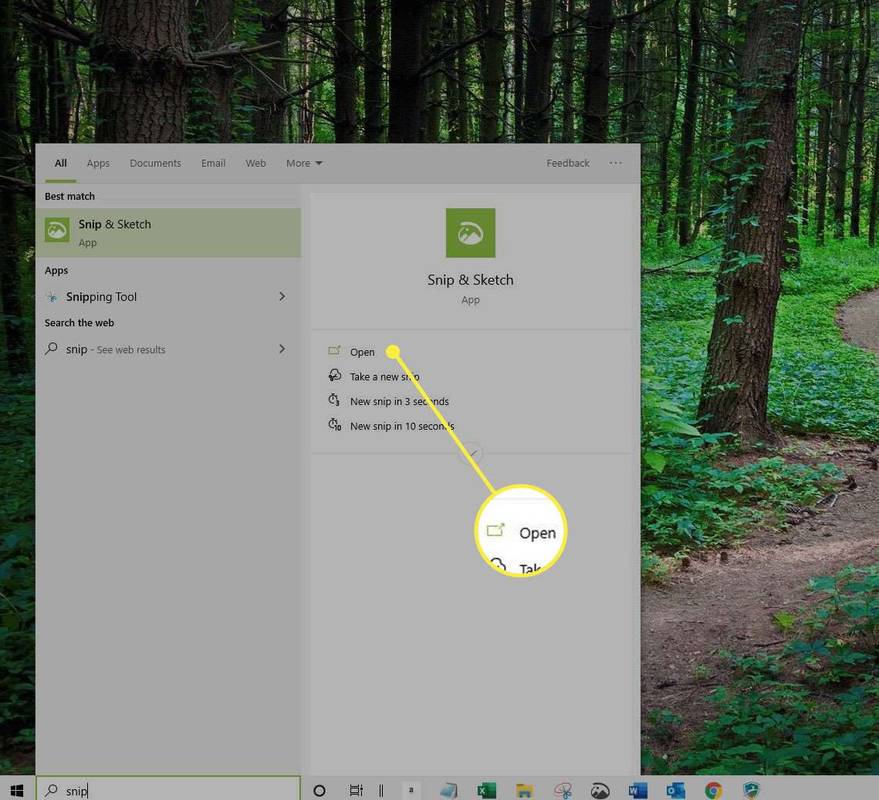Open the Notepad taskbar icon

(x=449, y=790)
